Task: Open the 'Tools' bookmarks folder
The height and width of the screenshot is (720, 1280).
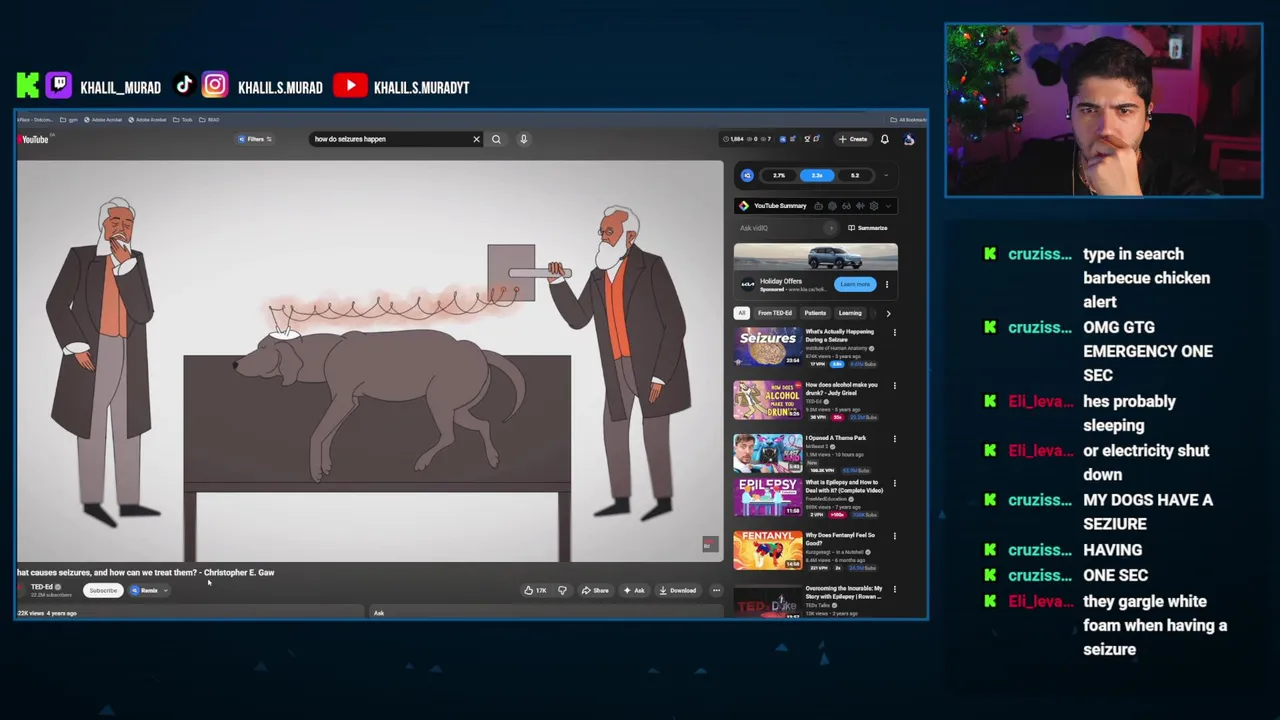Action: 183,119
